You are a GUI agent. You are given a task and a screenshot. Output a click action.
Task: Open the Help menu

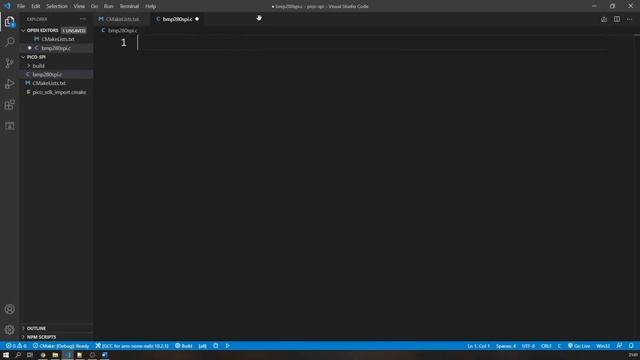151,6
